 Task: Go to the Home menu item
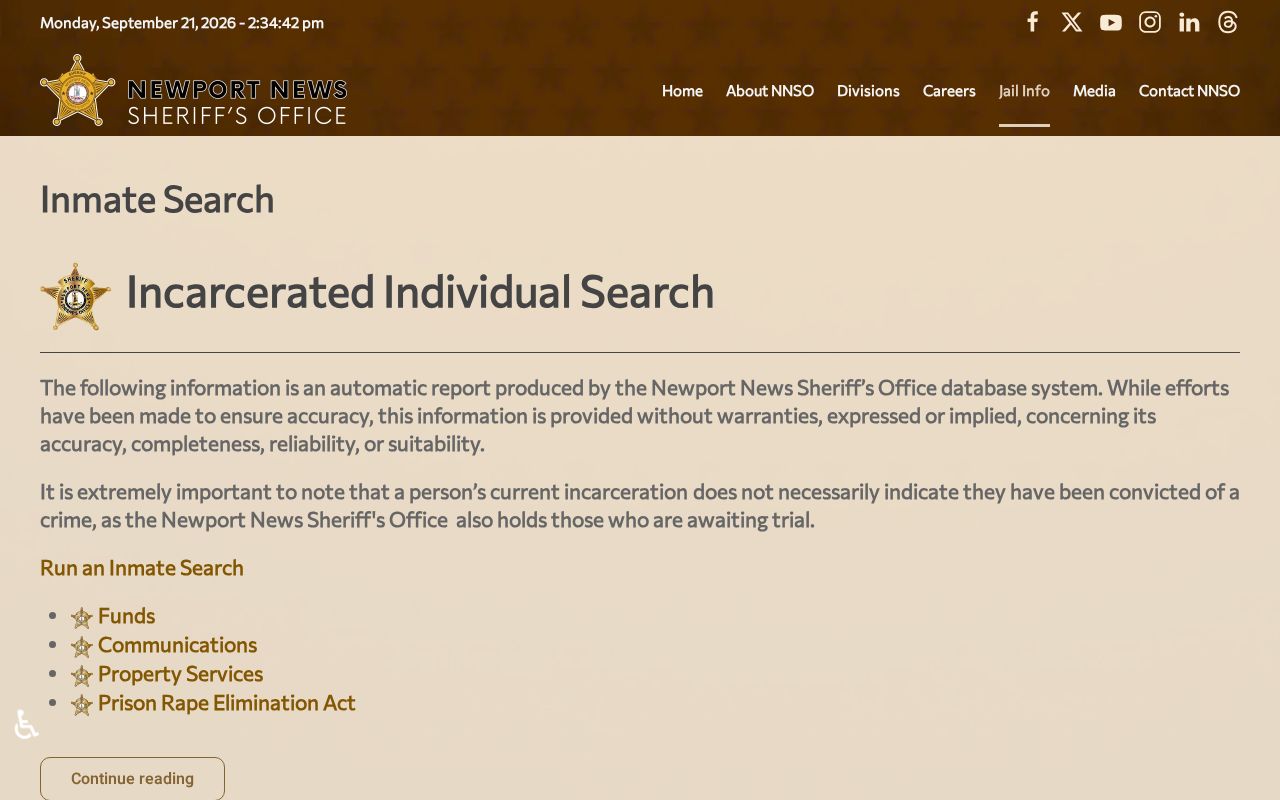(x=682, y=91)
